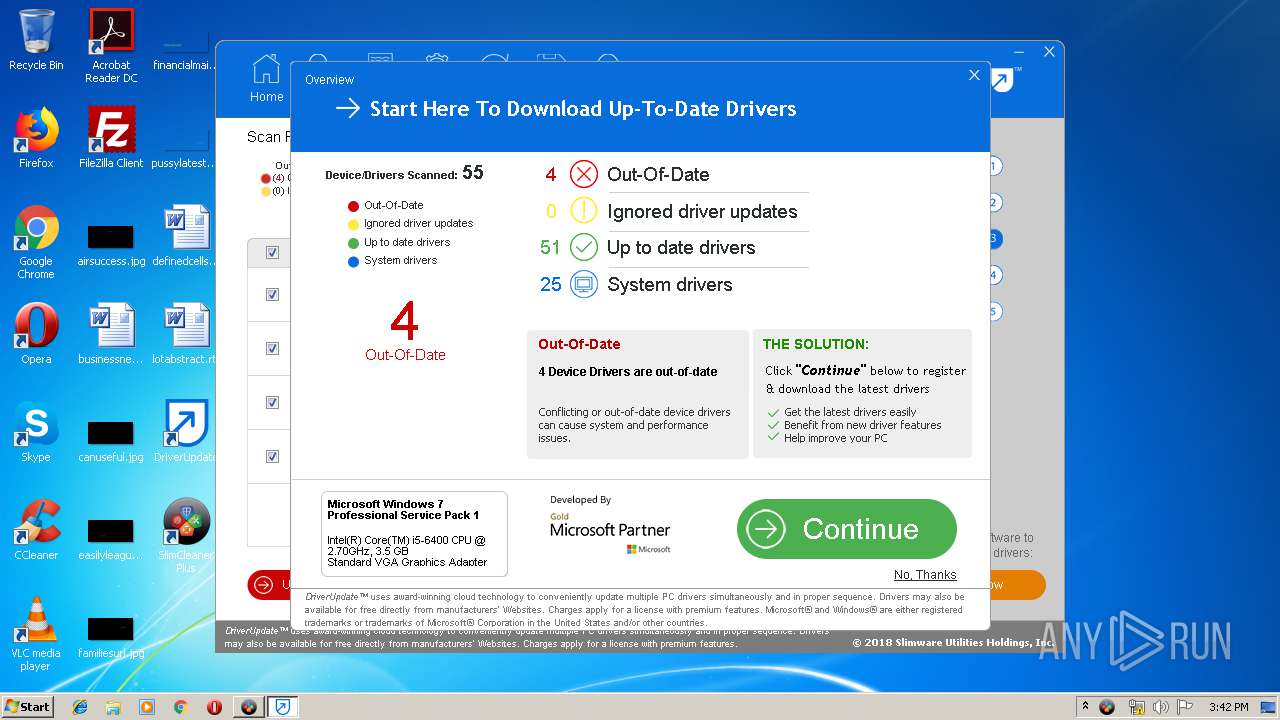The width and height of the screenshot is (1280, 720).
Task: Click the 'Device/Drivers Scanned: 55' label
Action: (x=404, y=174)
